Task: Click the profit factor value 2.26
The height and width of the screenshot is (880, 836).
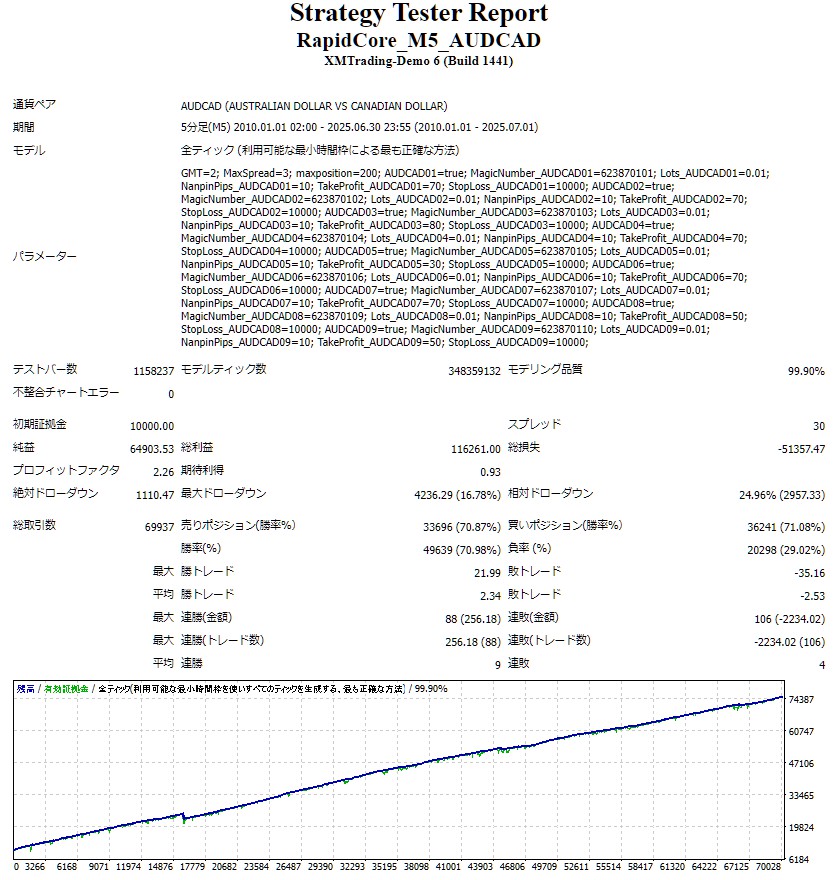Action: pos(164,472)
